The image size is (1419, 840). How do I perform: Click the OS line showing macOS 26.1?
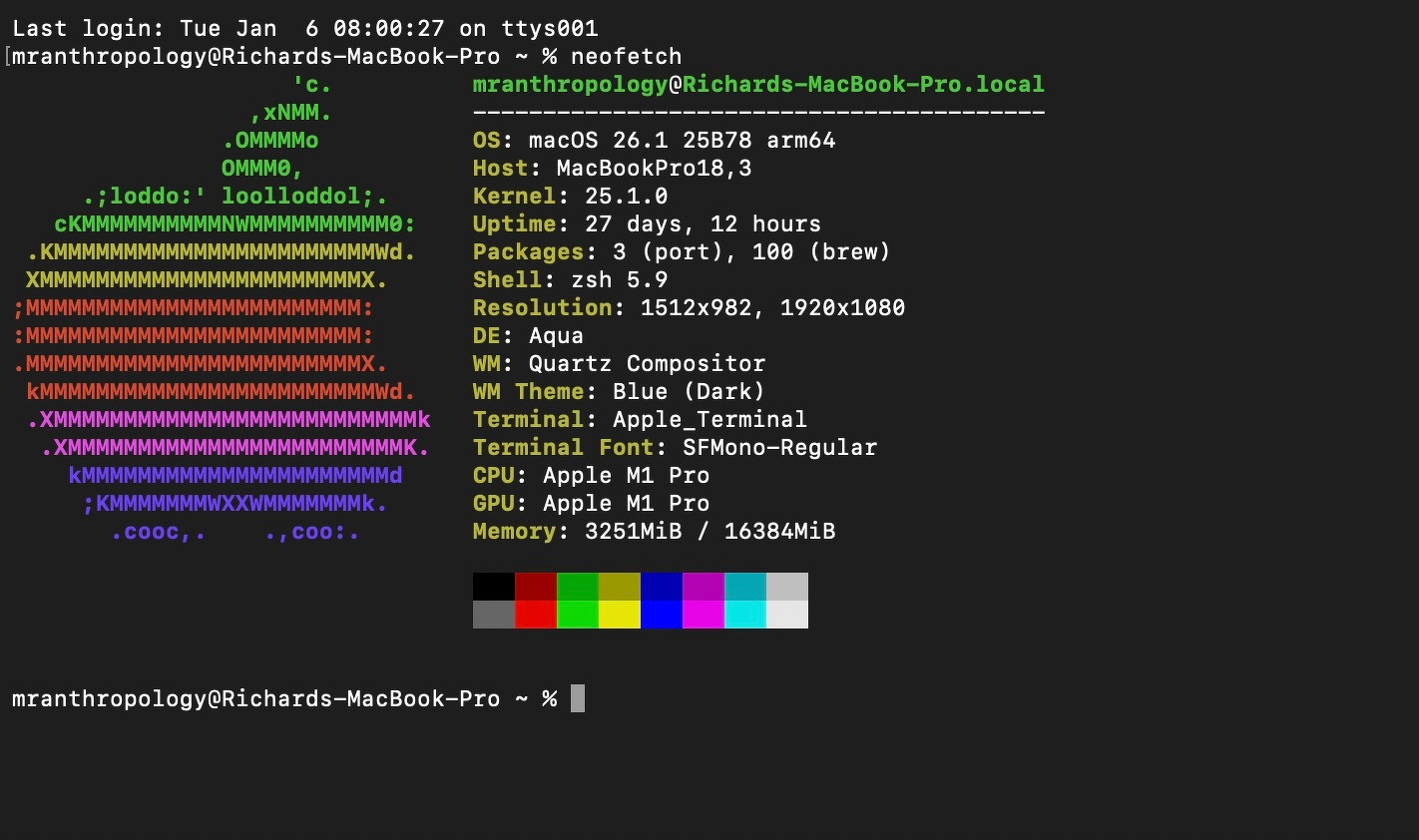(x=654, y=141)
